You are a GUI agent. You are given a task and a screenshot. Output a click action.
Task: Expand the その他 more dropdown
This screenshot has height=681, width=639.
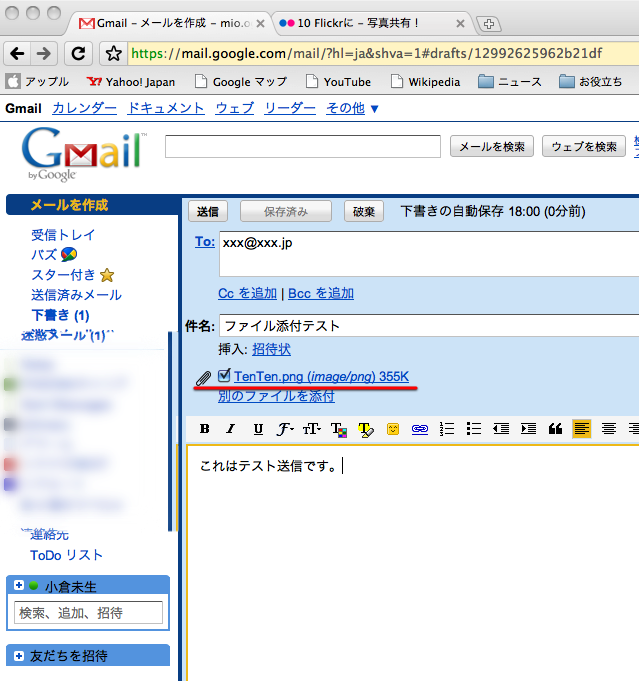pos(352,108)
